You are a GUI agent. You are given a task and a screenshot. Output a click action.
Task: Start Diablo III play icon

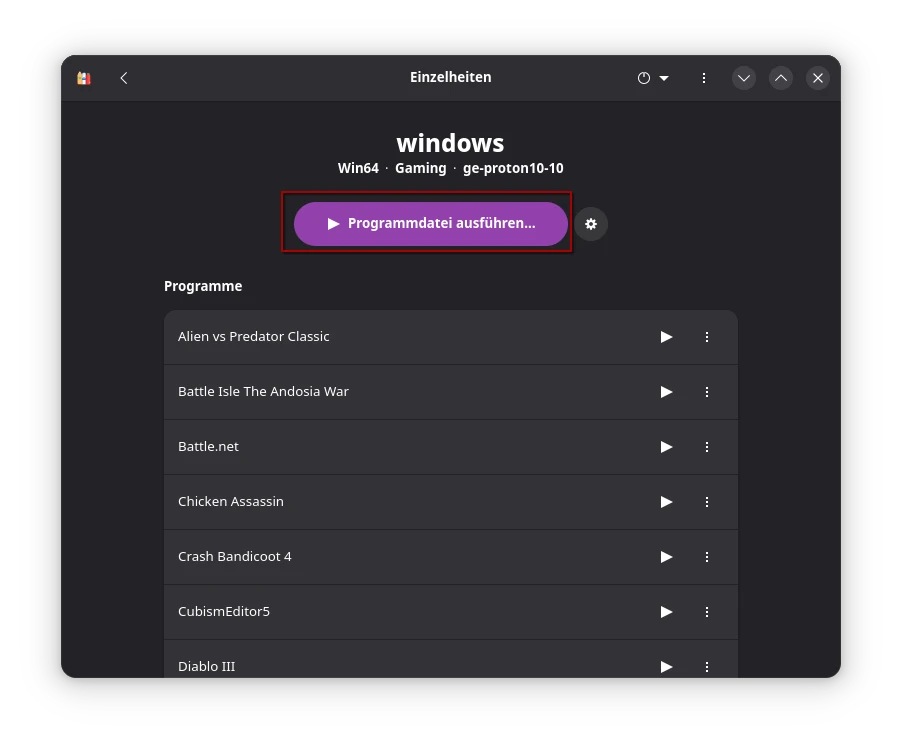666,666
